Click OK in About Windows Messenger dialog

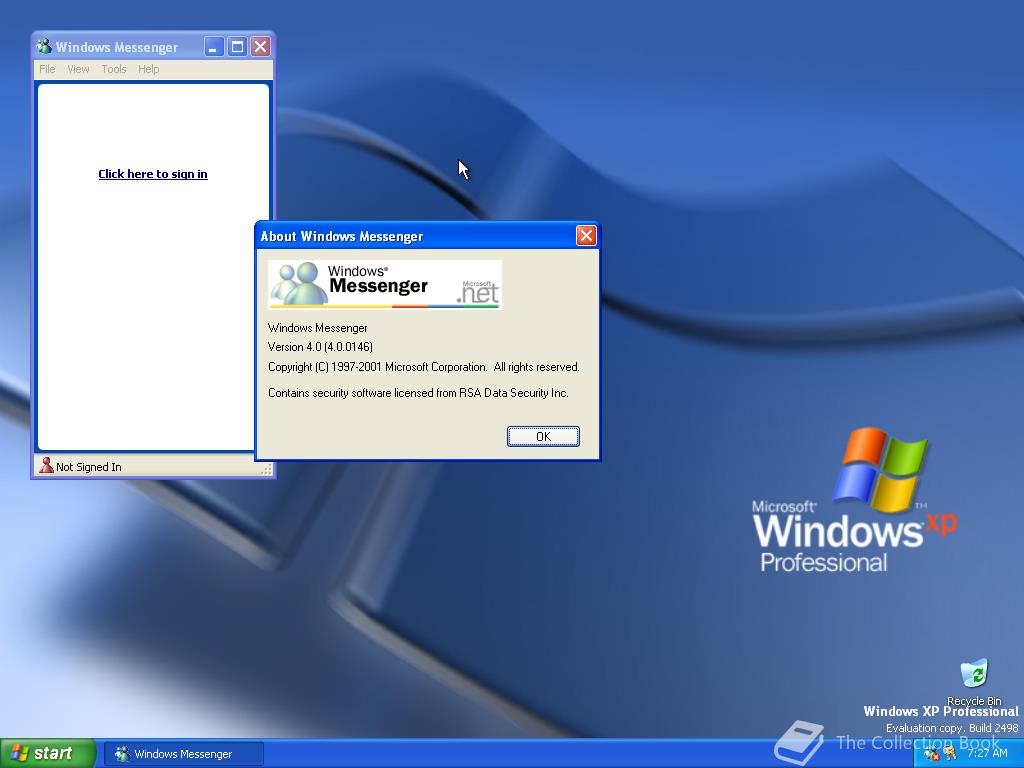pos(543,436)
